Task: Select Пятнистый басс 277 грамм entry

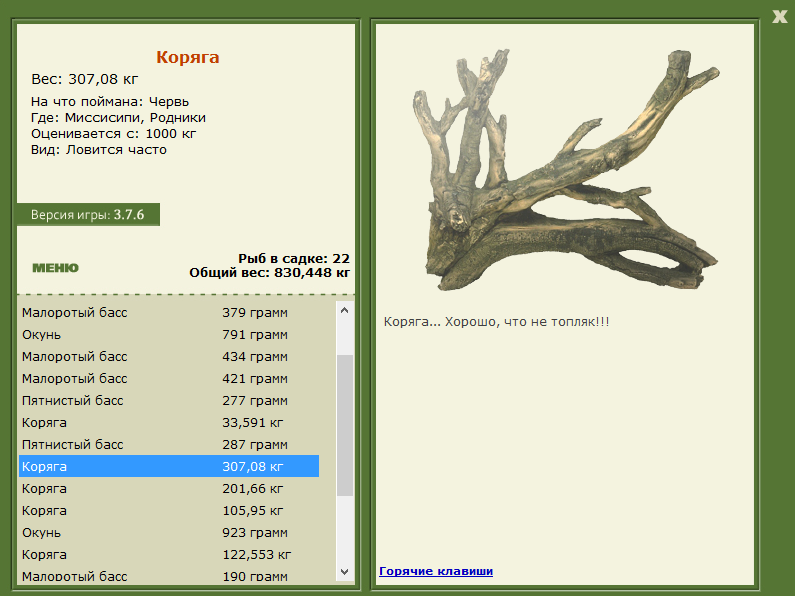Action: pyautogui.click(x=169, y=400)
